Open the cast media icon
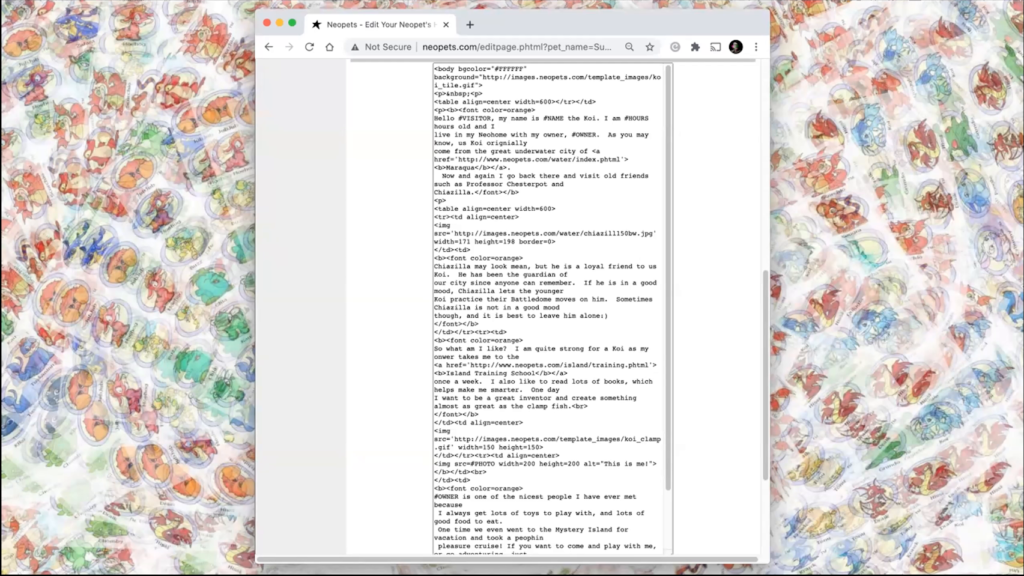The image size is (1024, 576). tap(716, 47)
